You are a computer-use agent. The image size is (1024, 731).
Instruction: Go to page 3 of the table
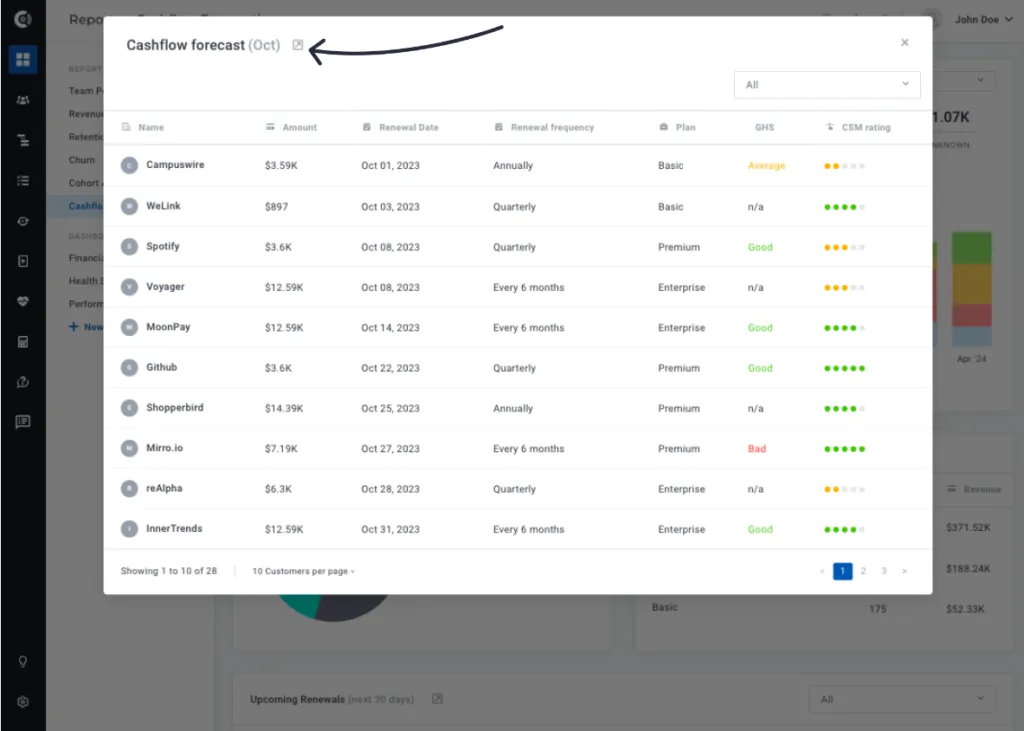pos(884,572)
